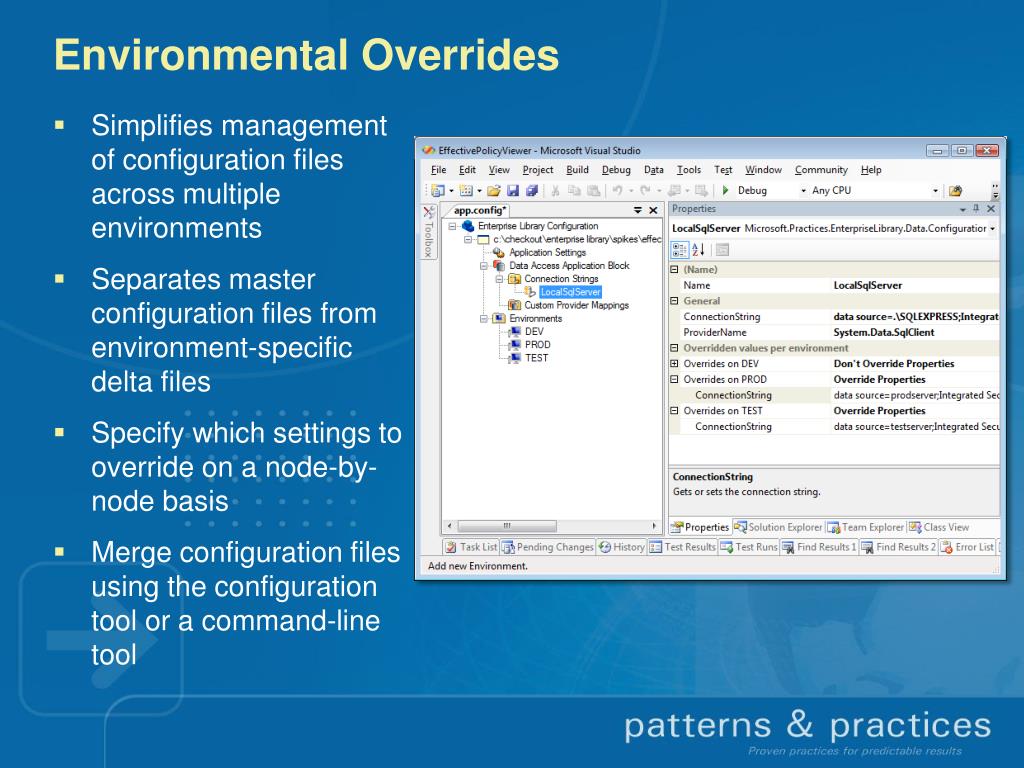This screenshot has width=1024, height=768.
Task: Click the Navigate Forward toolbar icon
Action: [701, 191]
